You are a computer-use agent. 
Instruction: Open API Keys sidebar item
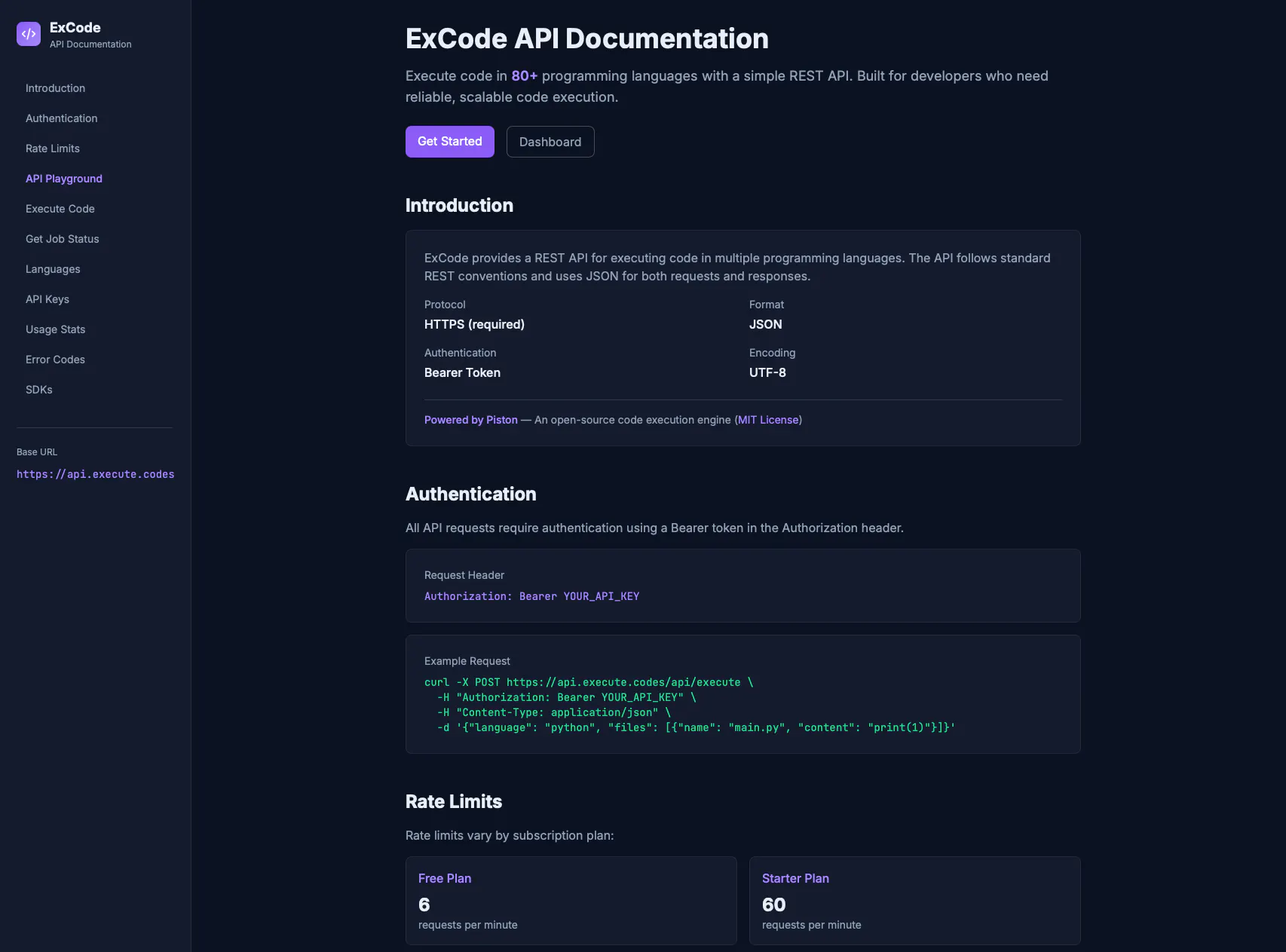point(47,299)
